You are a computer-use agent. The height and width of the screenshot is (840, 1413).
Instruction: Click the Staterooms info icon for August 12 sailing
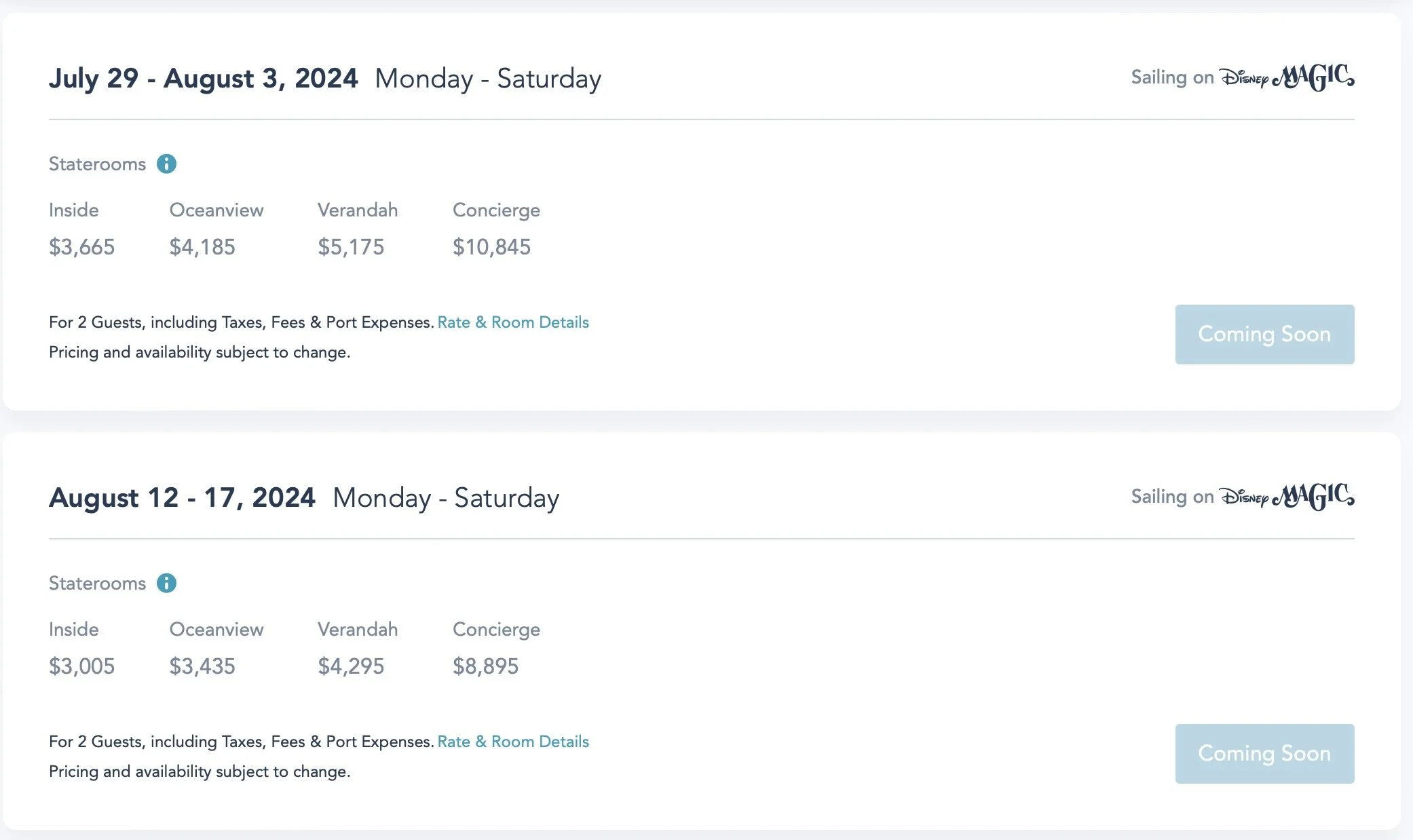(166, 583)
